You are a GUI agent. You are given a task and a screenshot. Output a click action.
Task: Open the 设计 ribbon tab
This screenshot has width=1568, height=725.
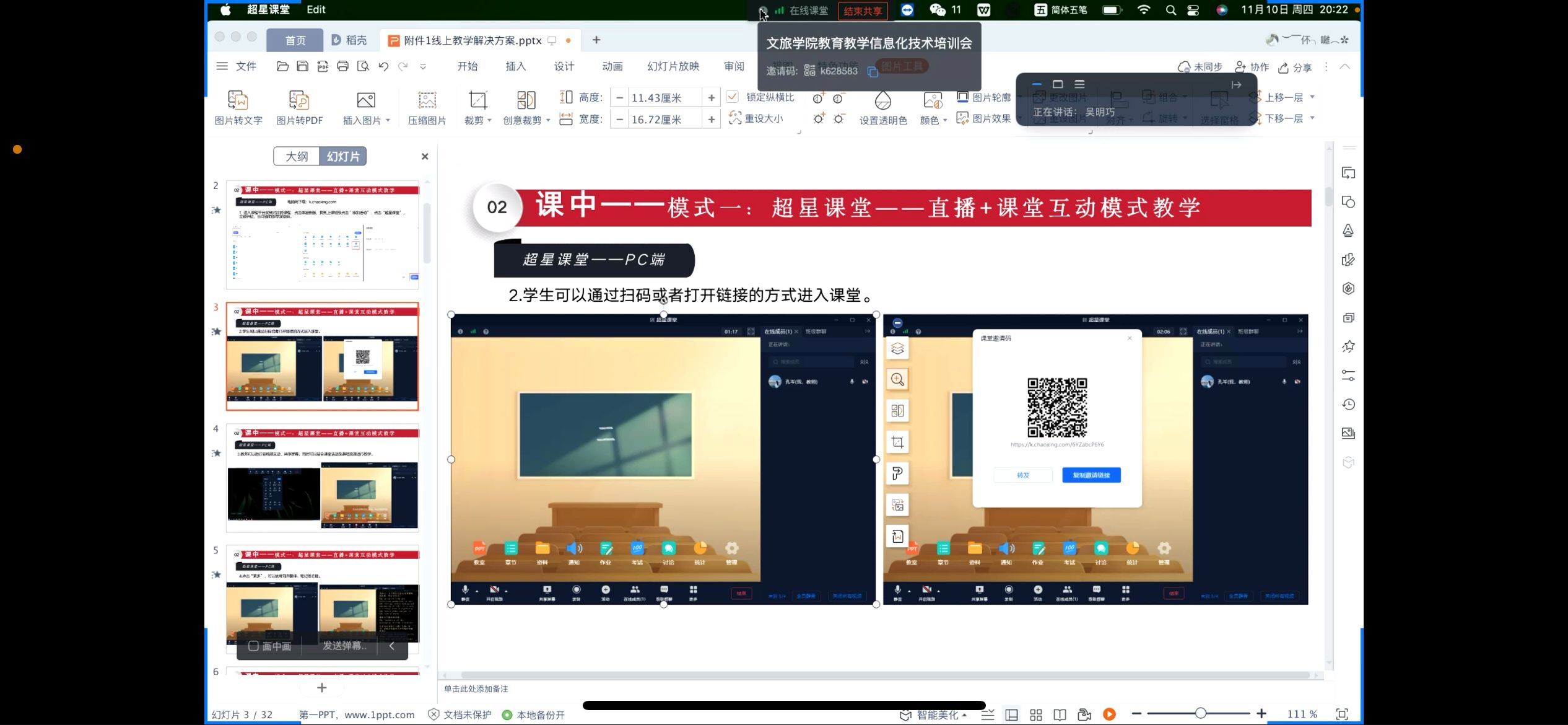(564, 66)
